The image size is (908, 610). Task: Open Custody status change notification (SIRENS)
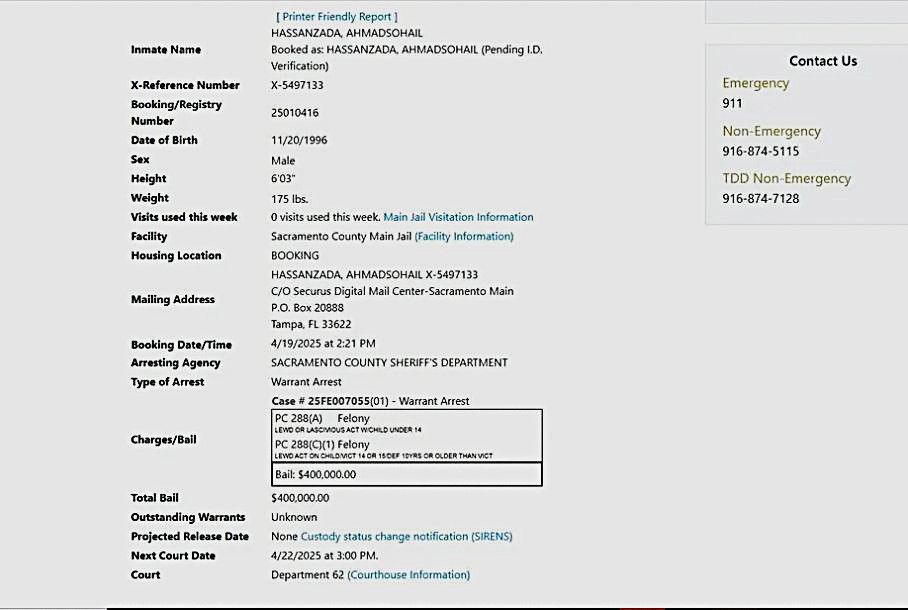click(406, 537)
